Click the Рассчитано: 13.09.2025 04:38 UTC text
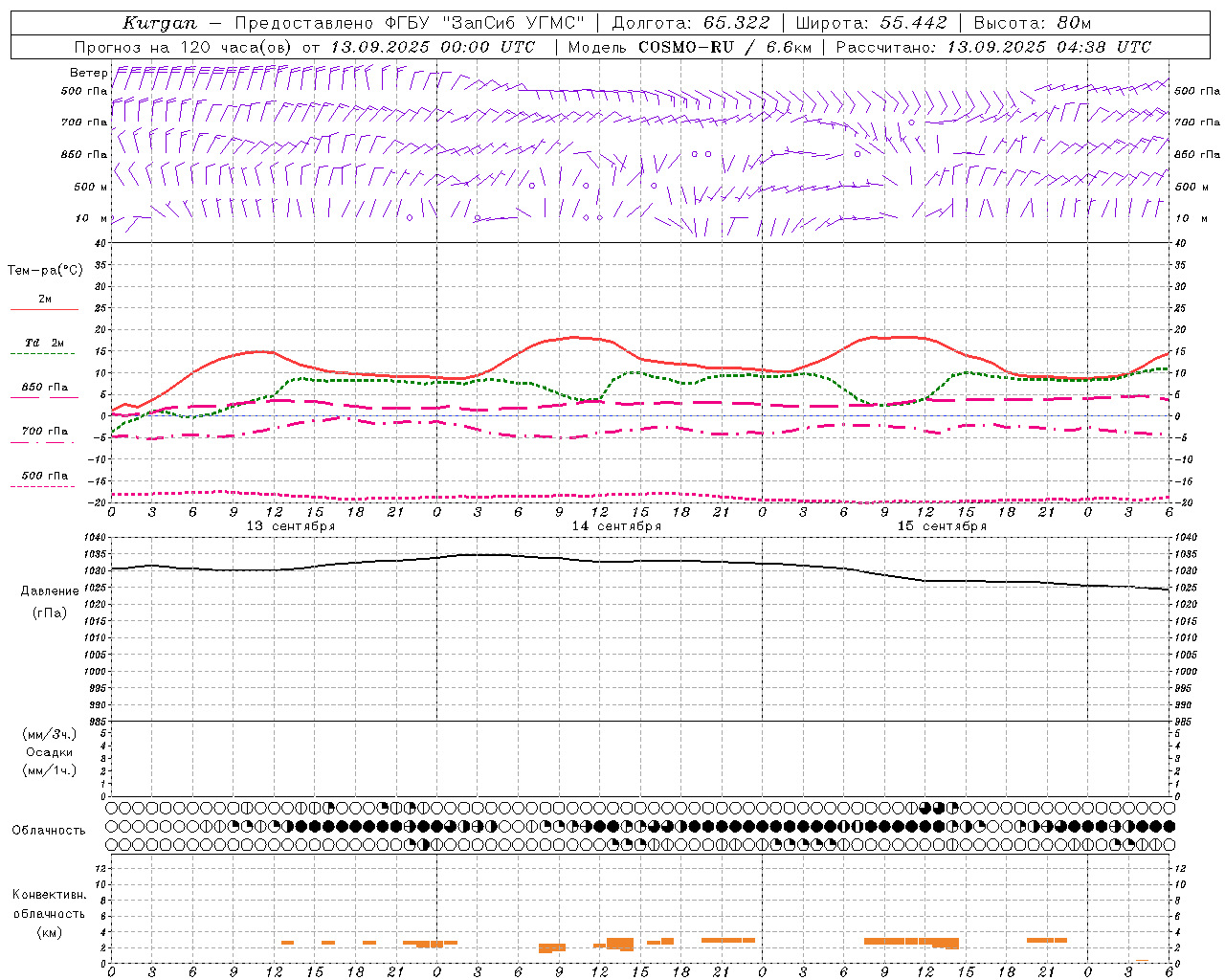This screenshot has width=1225, height=980. coord(993,47)
